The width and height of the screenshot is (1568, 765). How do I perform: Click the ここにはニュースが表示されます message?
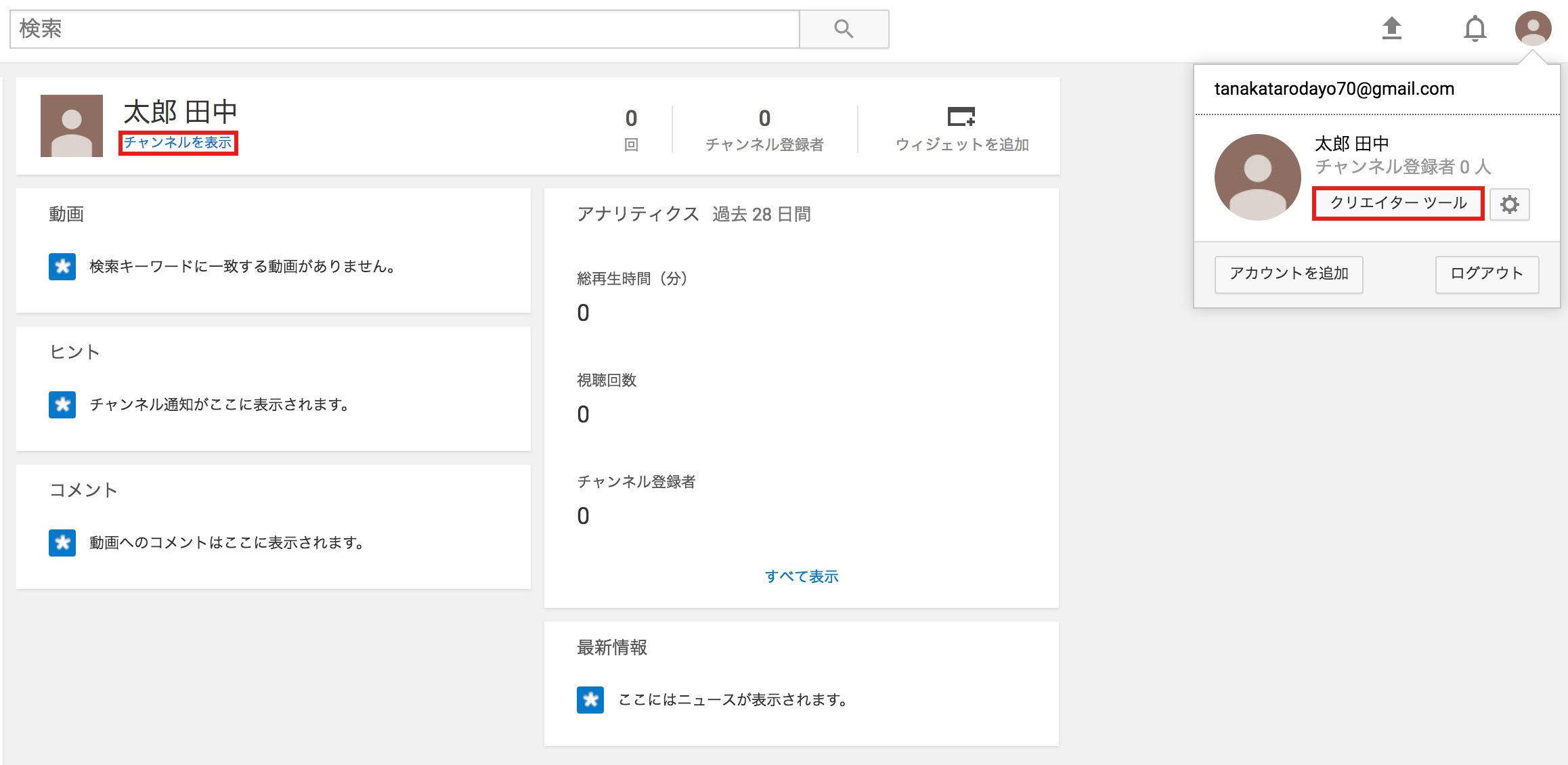(733, 700)
